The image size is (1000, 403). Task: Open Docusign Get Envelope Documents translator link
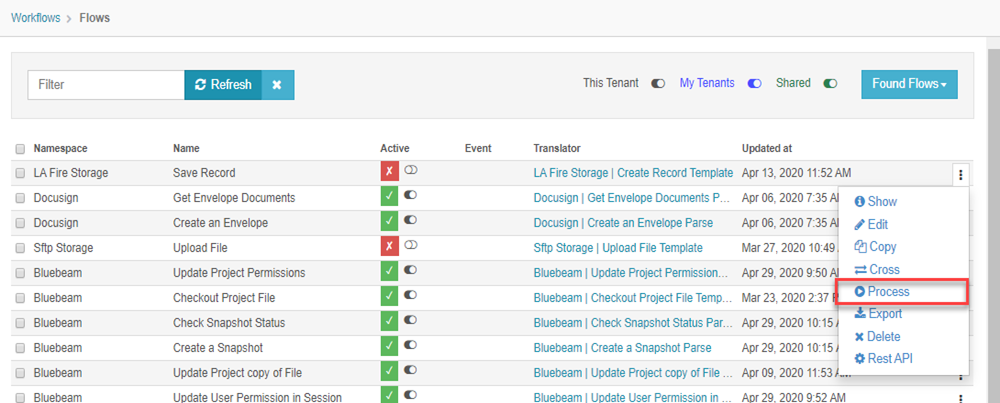[x=631, y=198]
